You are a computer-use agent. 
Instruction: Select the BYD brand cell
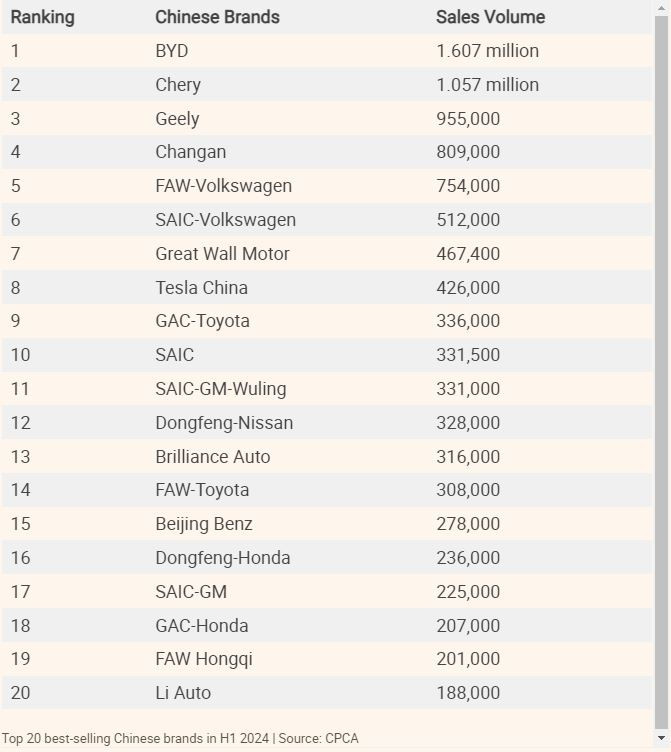point(171,51)
